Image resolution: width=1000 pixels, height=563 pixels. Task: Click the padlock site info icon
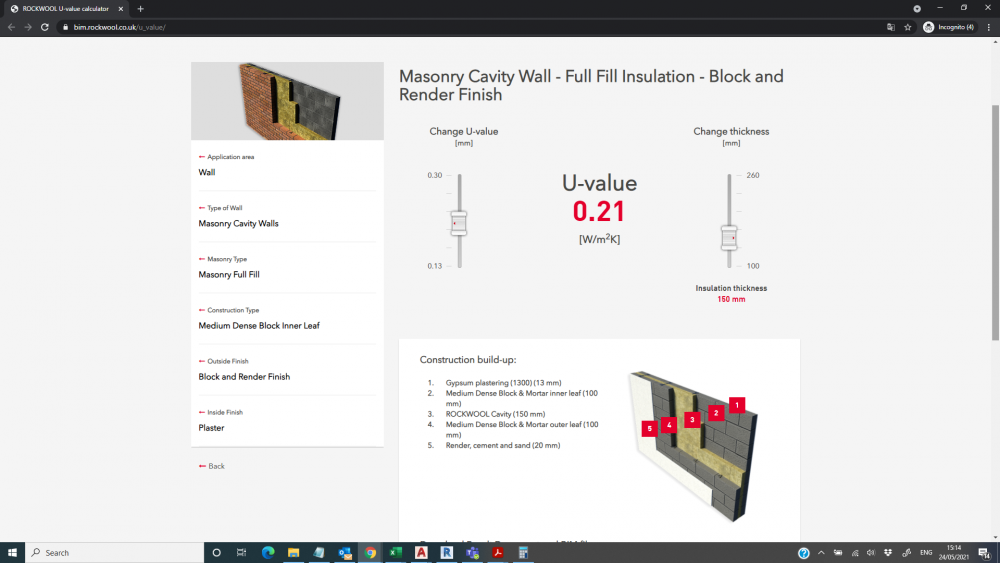(65, 27)
